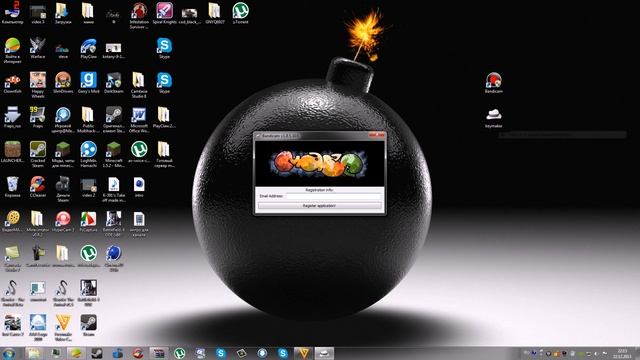Image resolution: width=640 pixels, height=360 pixels.
Task: Click the graffiti logo banner in dialog
Action: (x=319, y=163)
